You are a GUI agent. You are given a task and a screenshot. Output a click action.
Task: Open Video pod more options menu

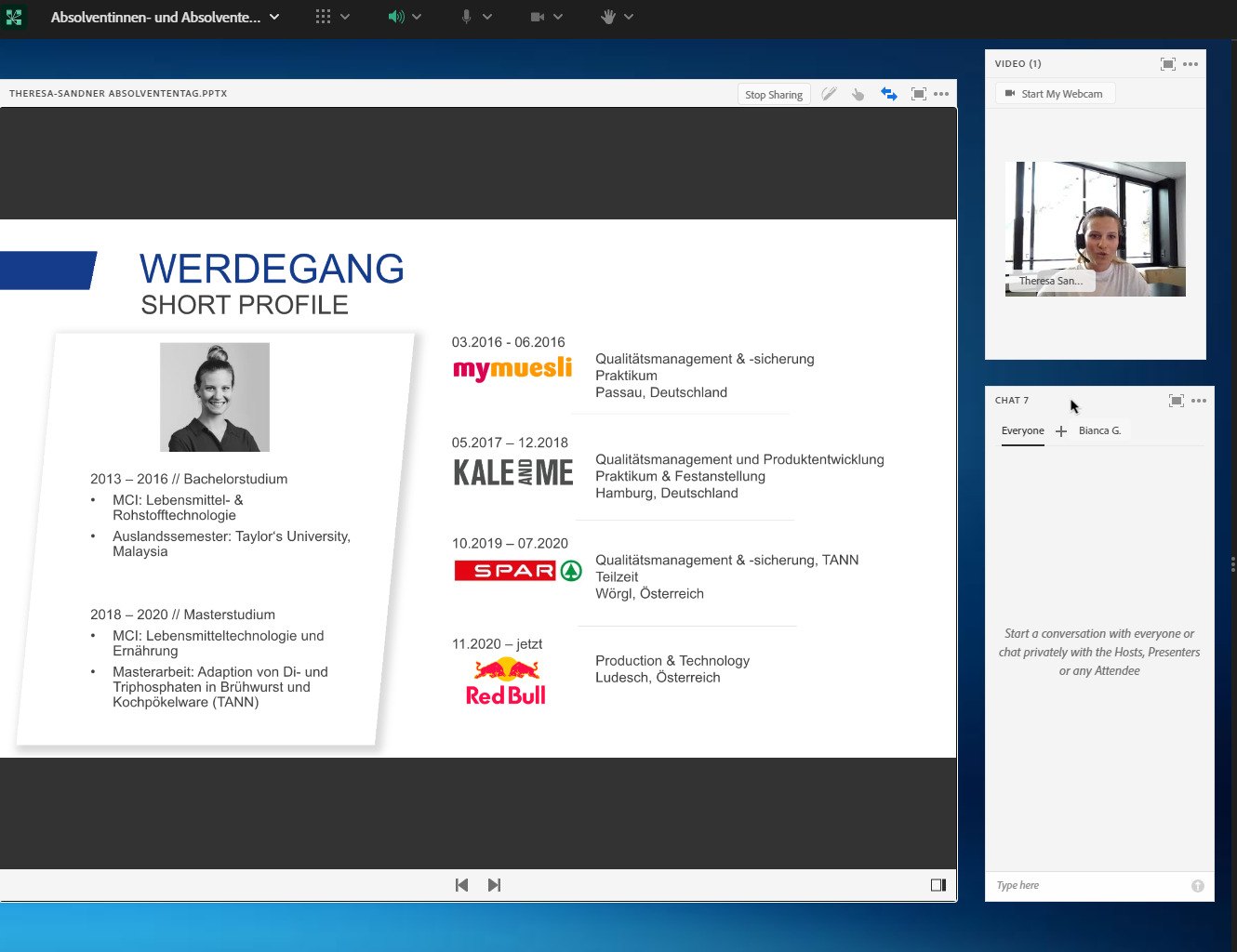point(1190,64)
